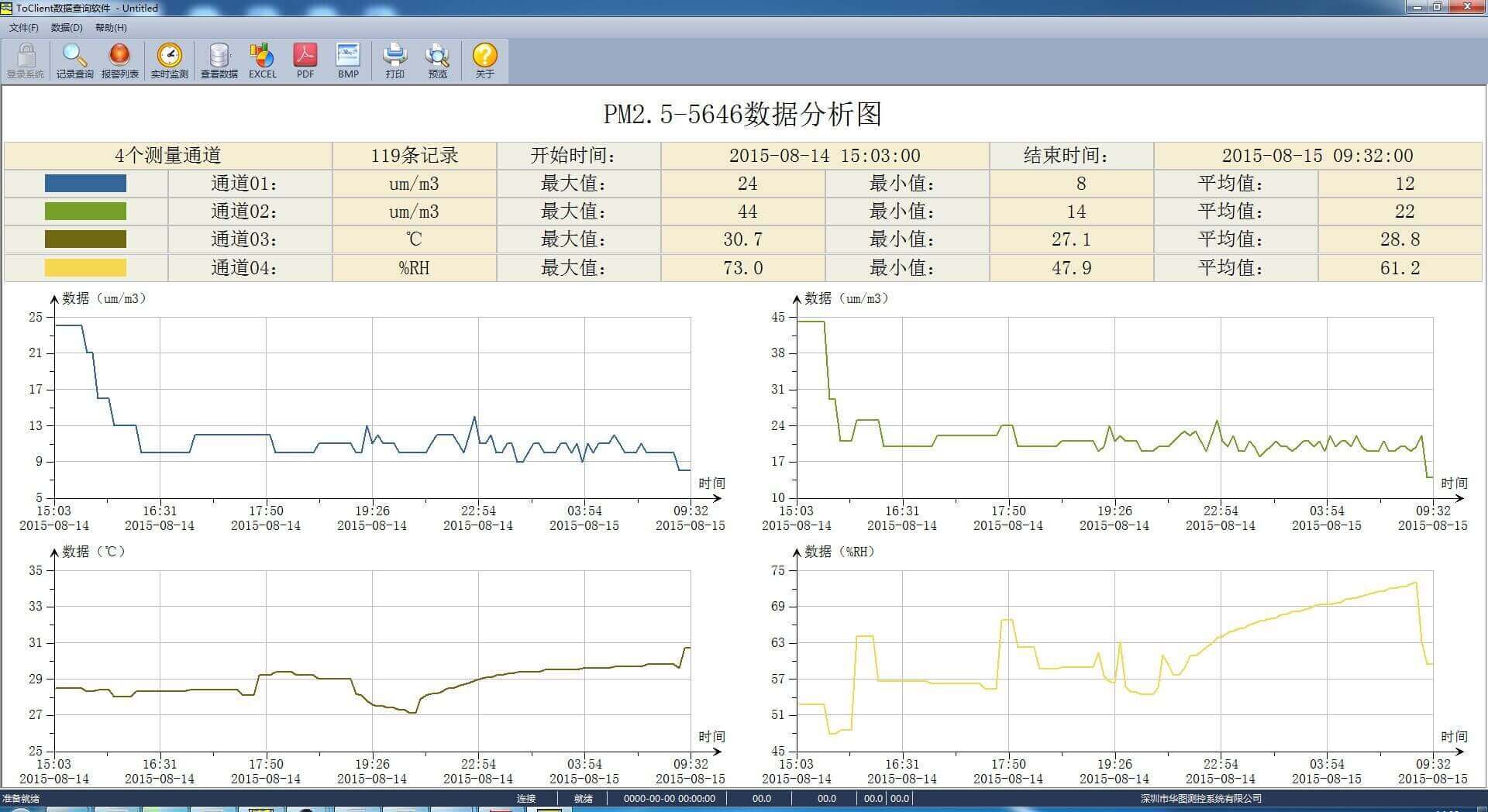Export data using the EXCEL icon
Screen dimensions: 1488x812
pos(262,60)
